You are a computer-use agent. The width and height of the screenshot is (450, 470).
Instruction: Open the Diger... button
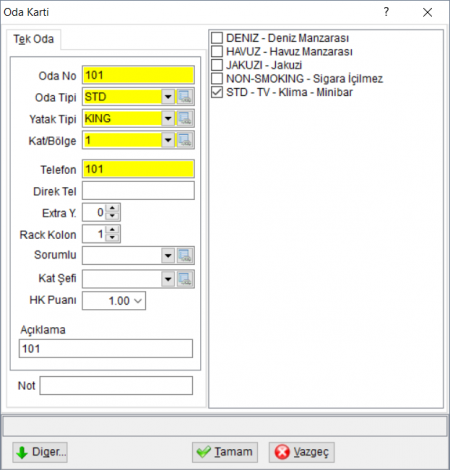(x=40, y=452)
